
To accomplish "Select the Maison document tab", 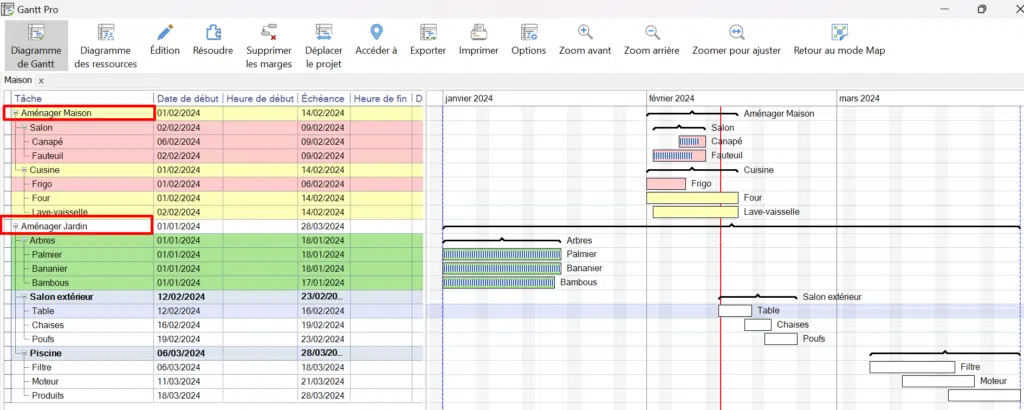I will tap(18, 80).
